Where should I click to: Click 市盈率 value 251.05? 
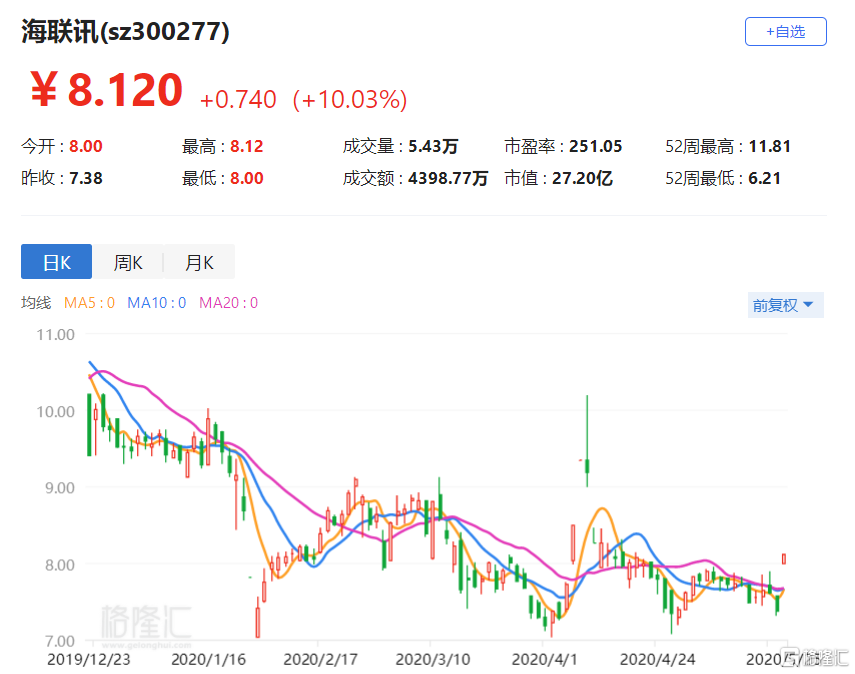point(595,146)
